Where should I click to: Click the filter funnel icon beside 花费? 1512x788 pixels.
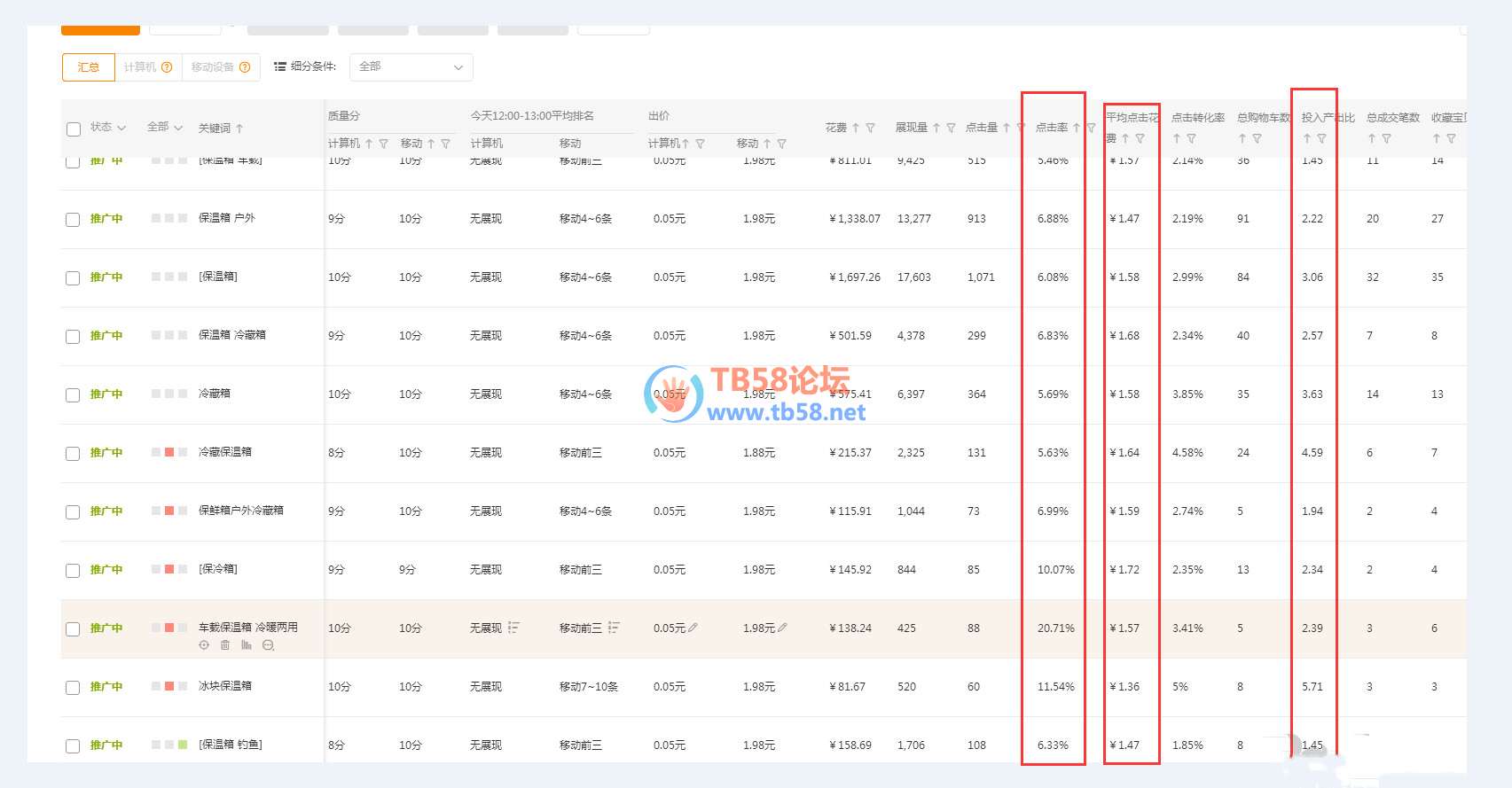[x=870, y=128]
